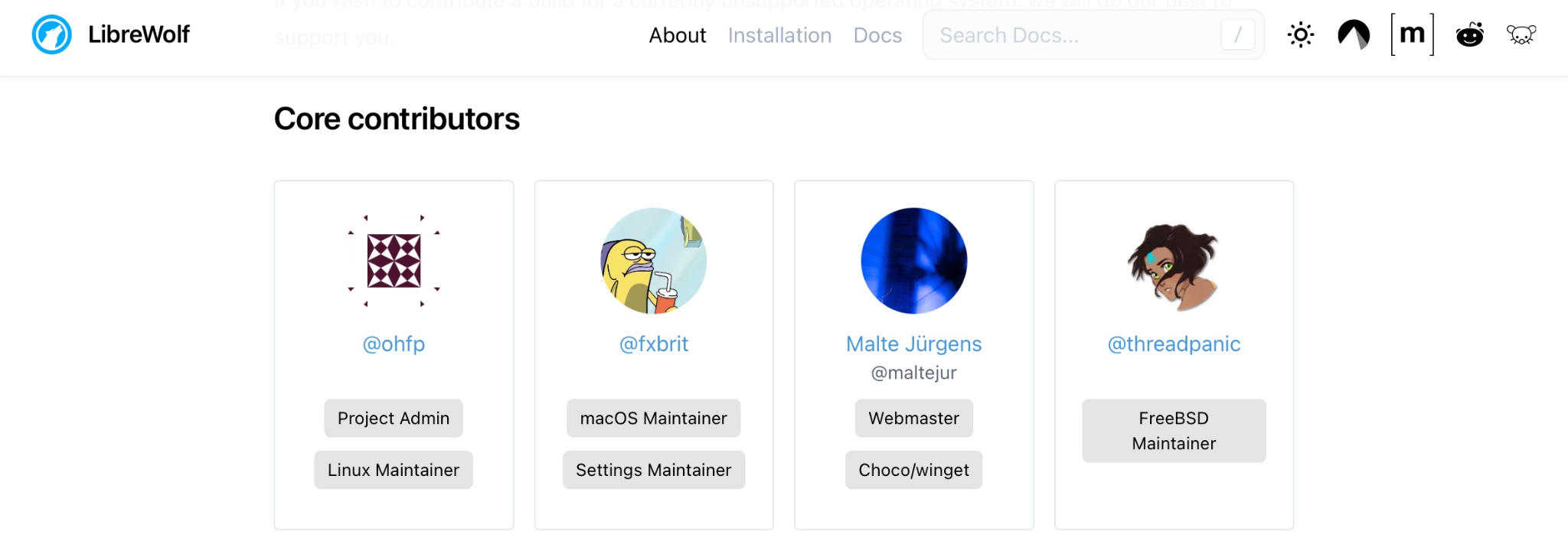Click the @maltejur handle text
The width and height of the screenshot is (1568, 541).
point(914,373)
